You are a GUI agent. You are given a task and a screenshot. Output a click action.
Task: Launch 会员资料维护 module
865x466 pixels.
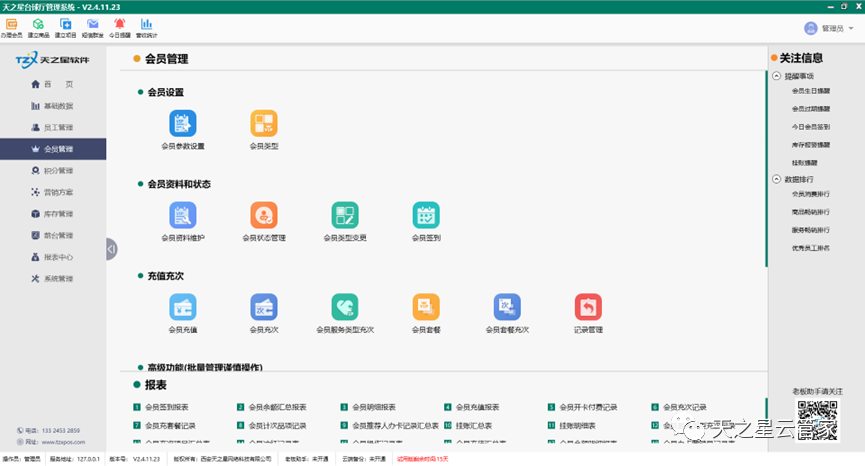(x=183, y=216)
